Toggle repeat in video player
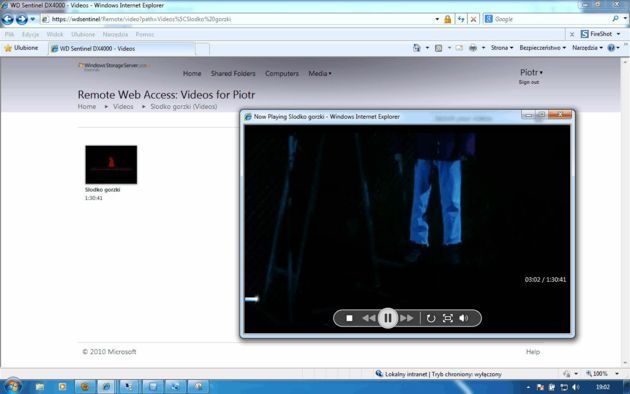630x394 pixels. tap(431, 318)
